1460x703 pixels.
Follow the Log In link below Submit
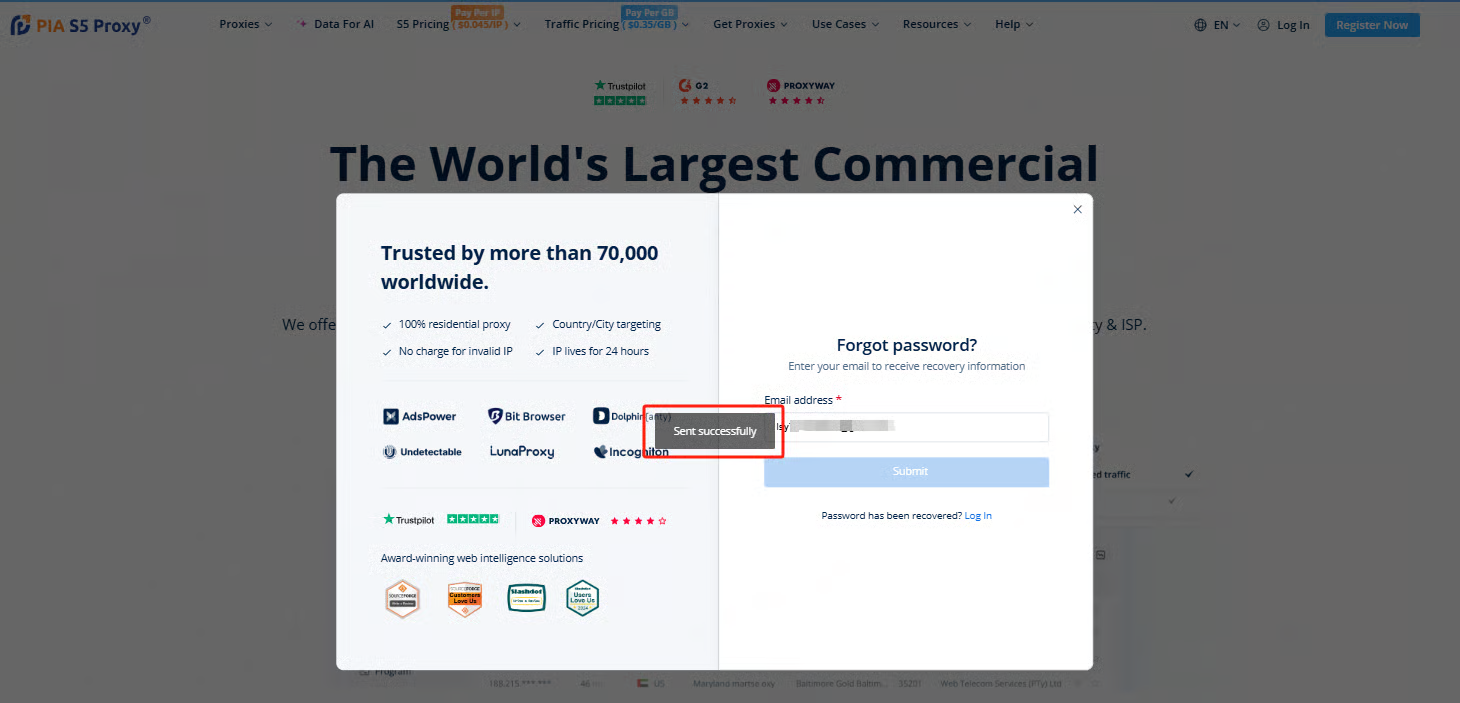pyautogui.click(x=978, y=516)
